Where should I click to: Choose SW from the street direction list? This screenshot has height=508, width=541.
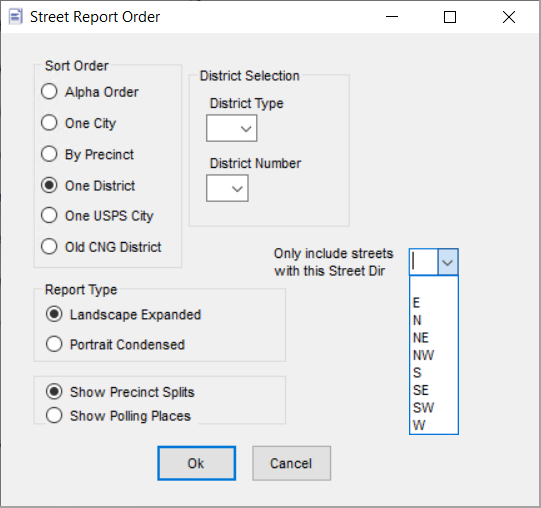click(x=434, y=408)
